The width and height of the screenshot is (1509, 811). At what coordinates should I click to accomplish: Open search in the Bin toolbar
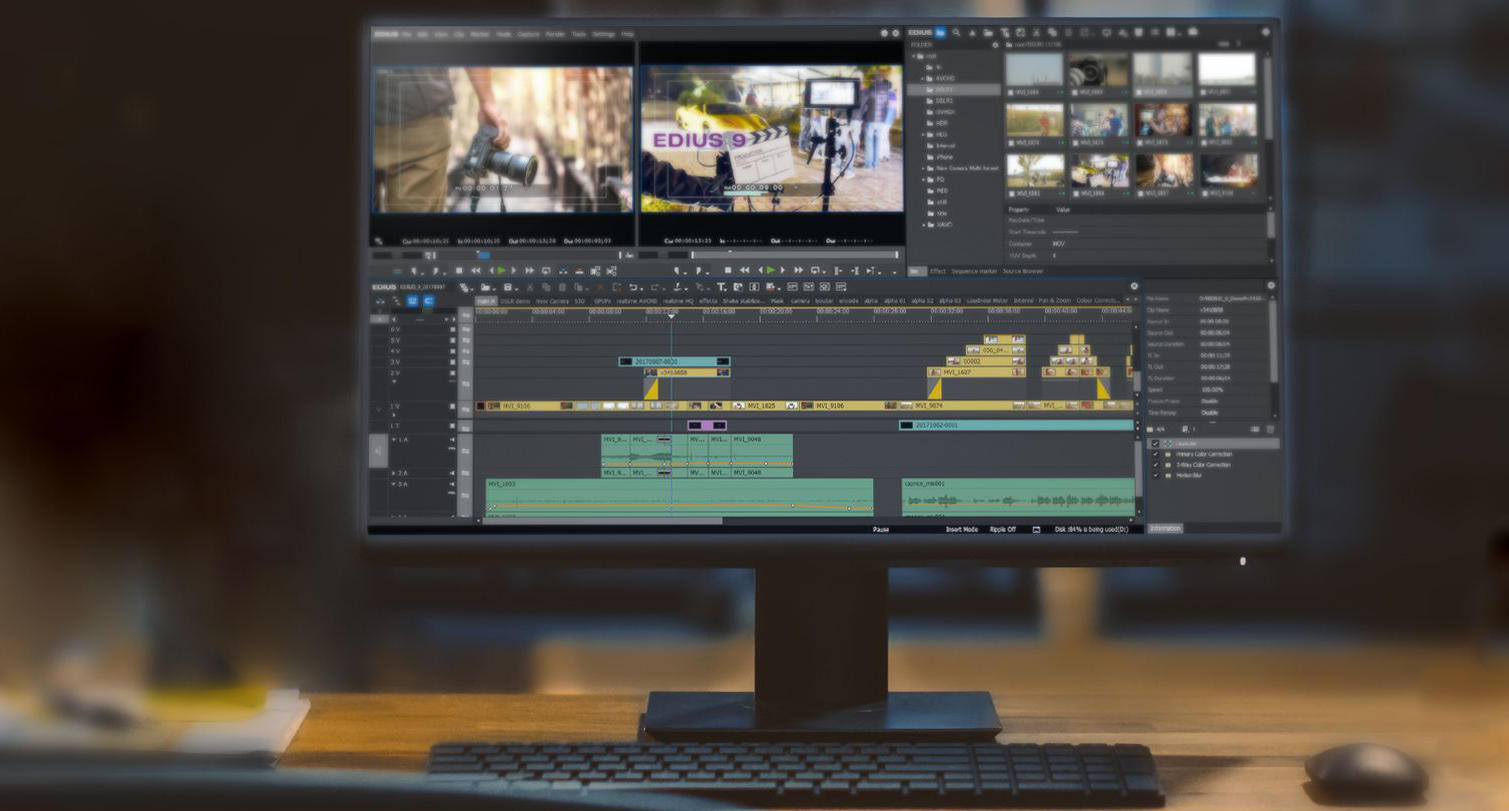(956, 33)
